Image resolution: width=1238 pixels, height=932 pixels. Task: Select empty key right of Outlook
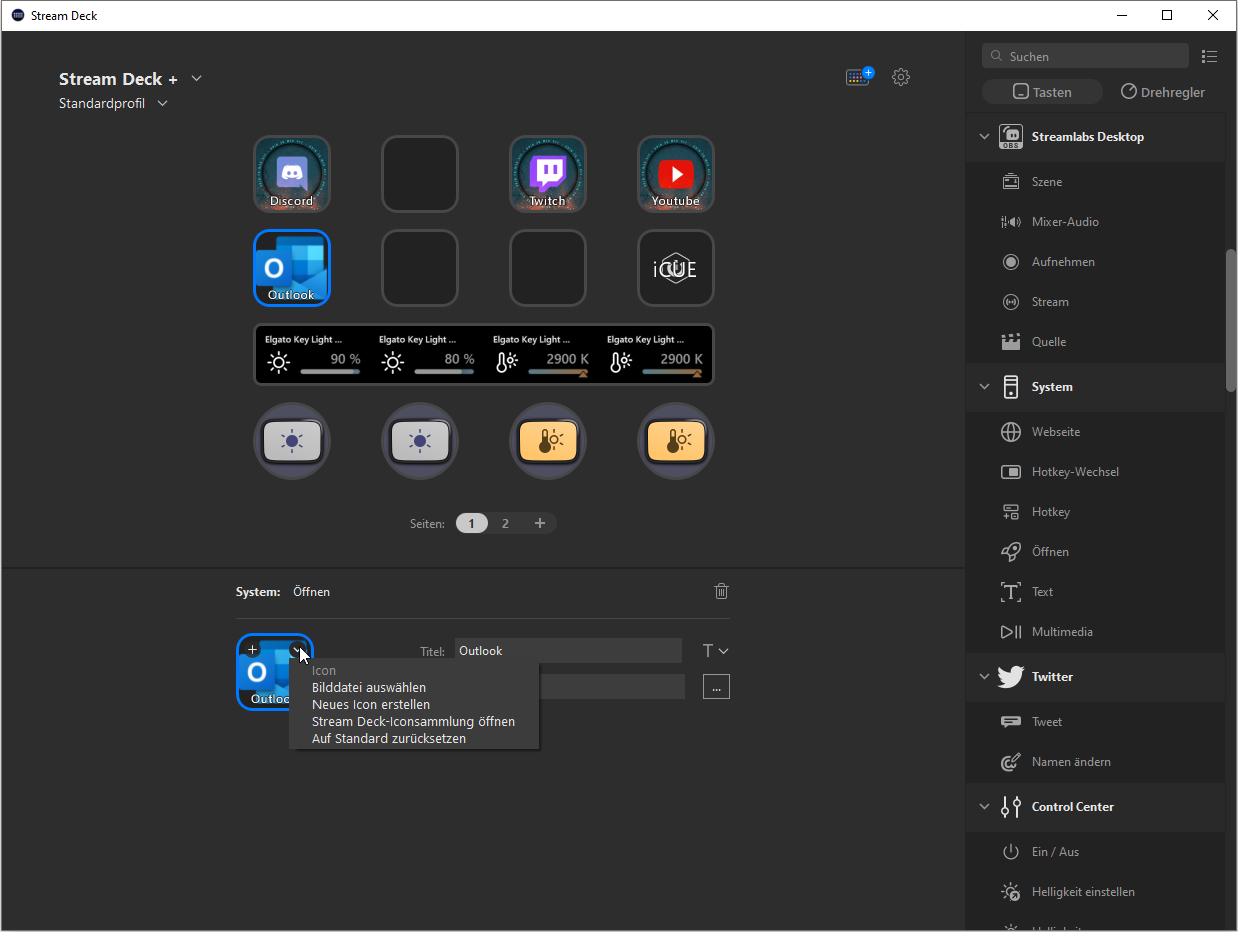click(x=420, y=268)
